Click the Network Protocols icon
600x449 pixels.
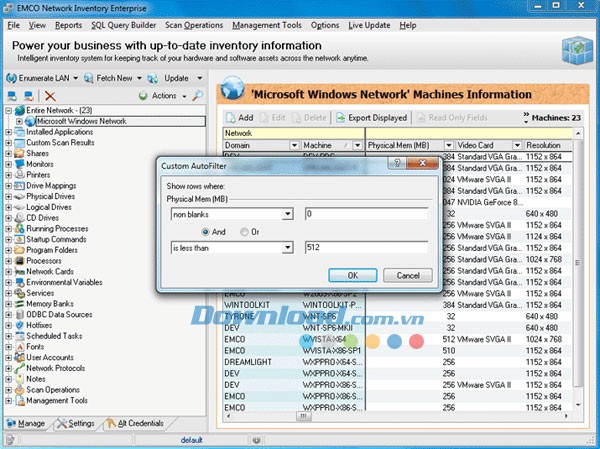pyautogui.click(x=19, y=368)
